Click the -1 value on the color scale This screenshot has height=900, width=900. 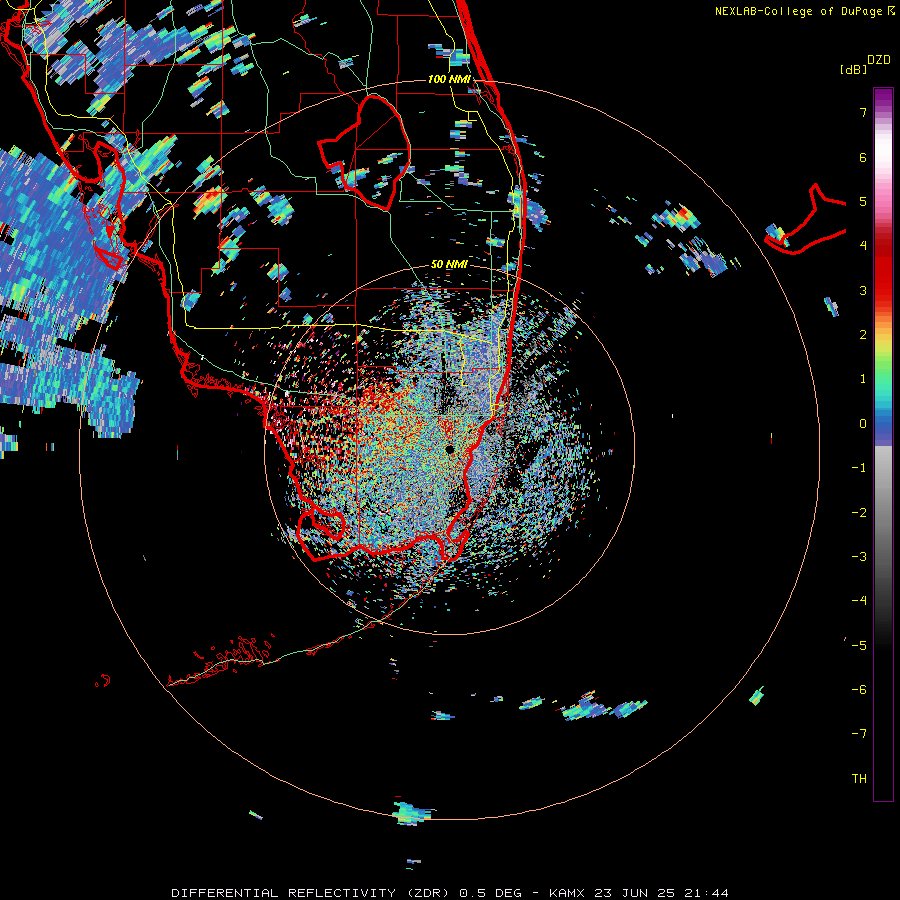[x=859, y=468]
